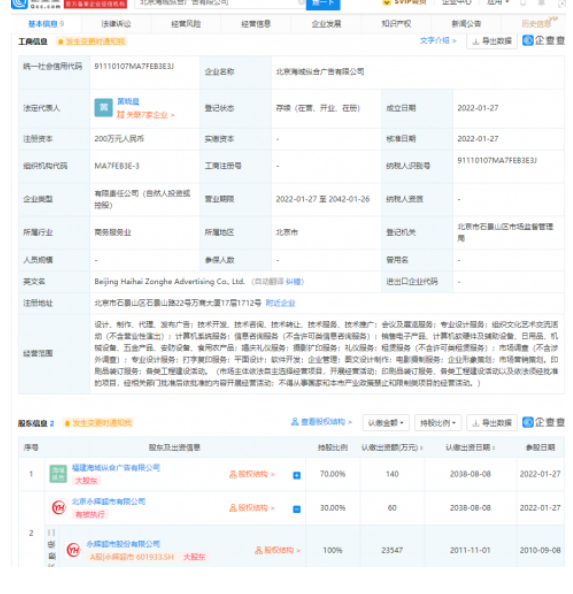
Task: Open first shareholder 福建…广告有限公司 link
Action: pos(116,468)
